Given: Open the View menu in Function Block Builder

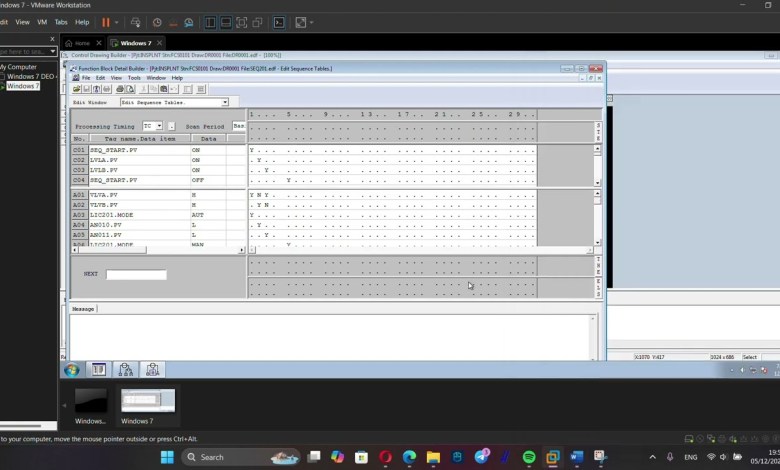Looking at the screenshot, I should [116, 78].
